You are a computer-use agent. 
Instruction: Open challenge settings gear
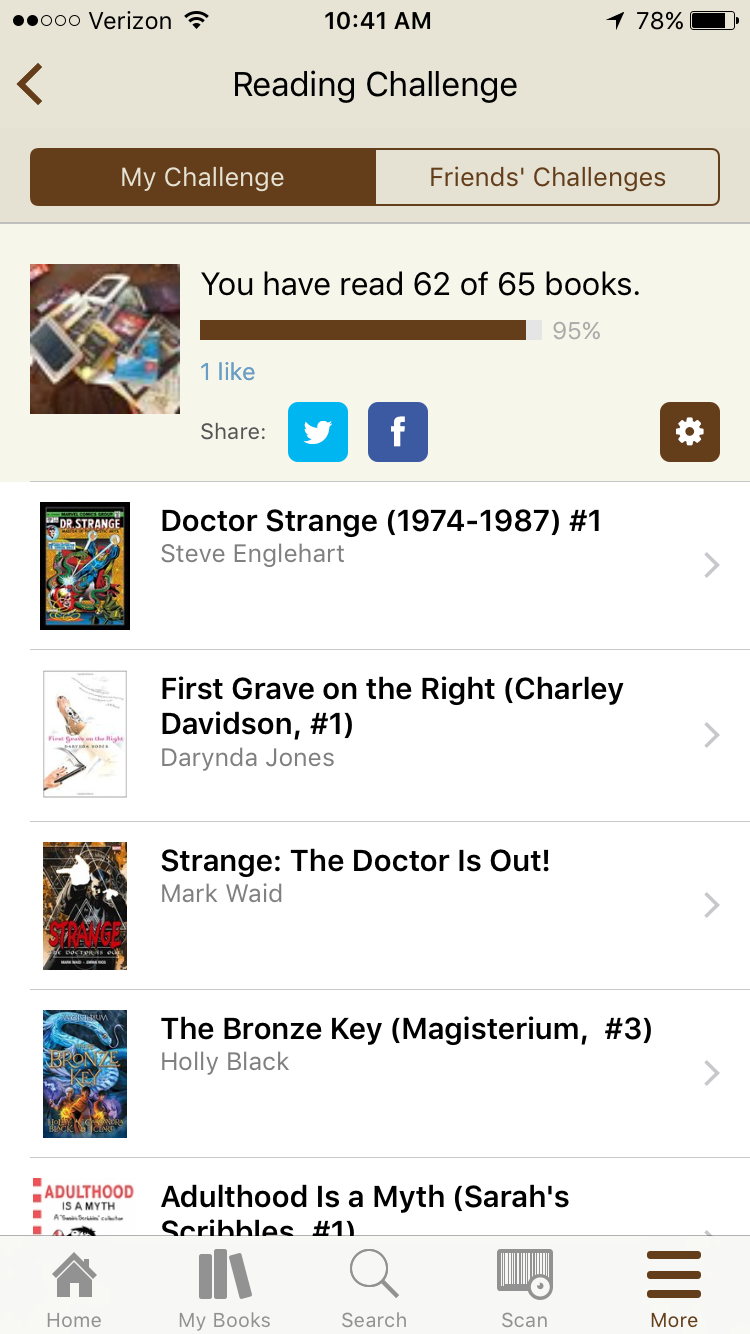690,432
